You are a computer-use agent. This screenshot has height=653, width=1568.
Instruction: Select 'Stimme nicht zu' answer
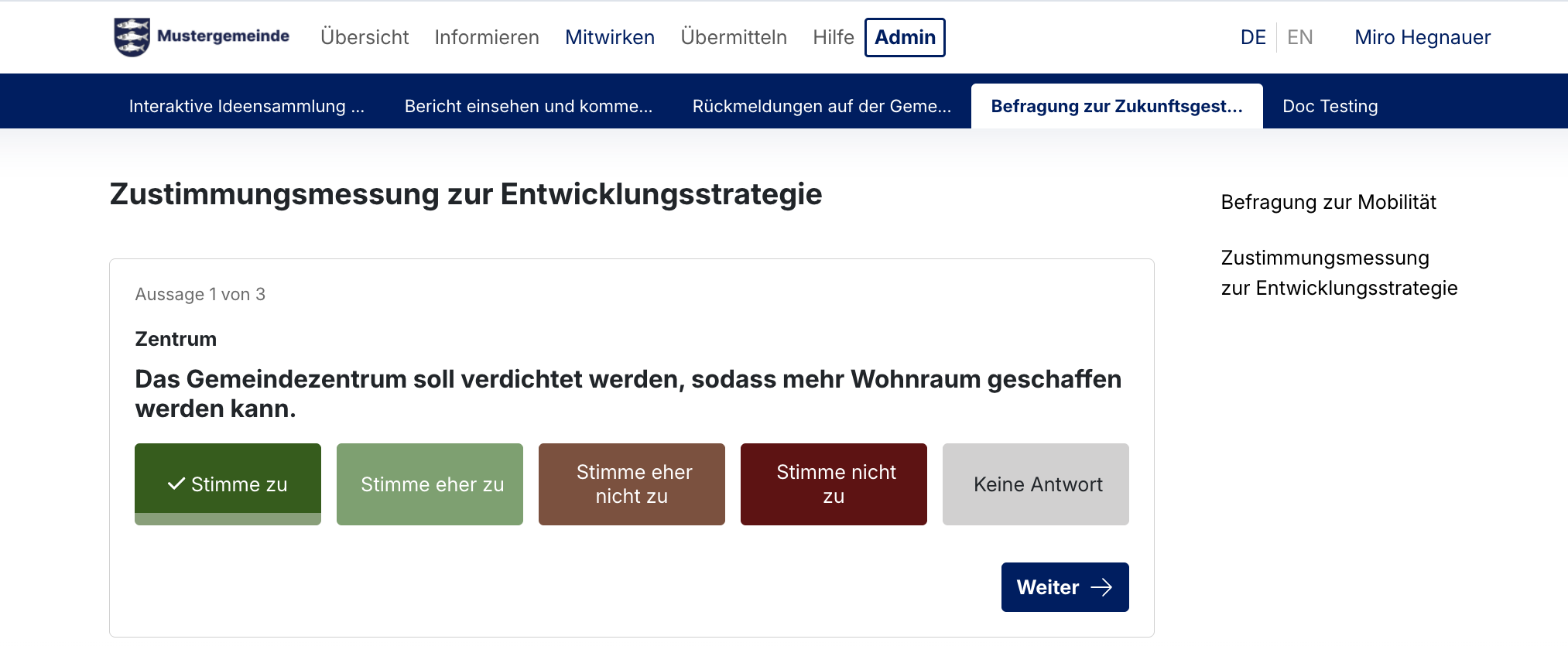(x=834, y=484)
